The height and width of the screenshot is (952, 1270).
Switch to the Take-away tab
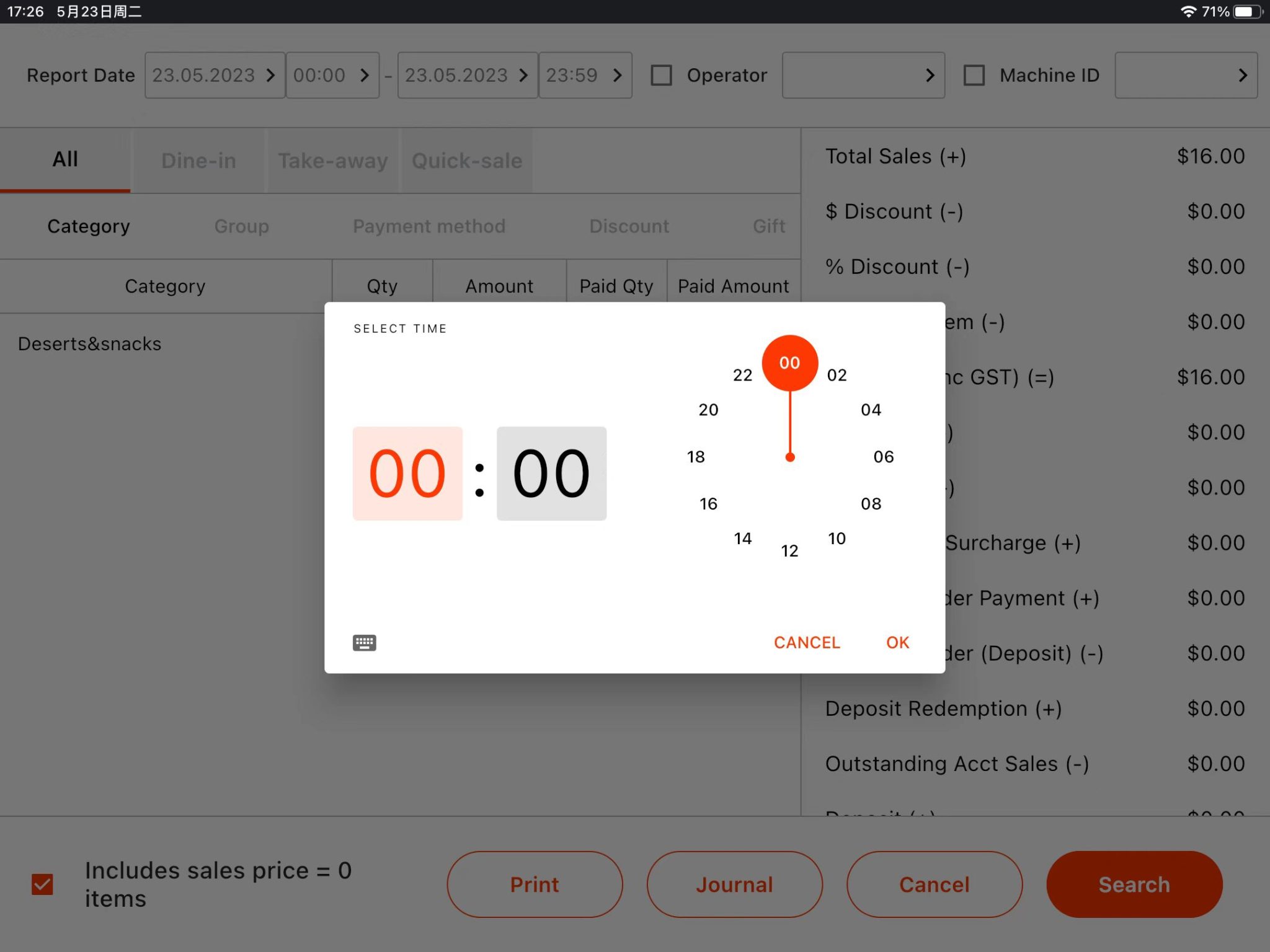coord(332,161)
